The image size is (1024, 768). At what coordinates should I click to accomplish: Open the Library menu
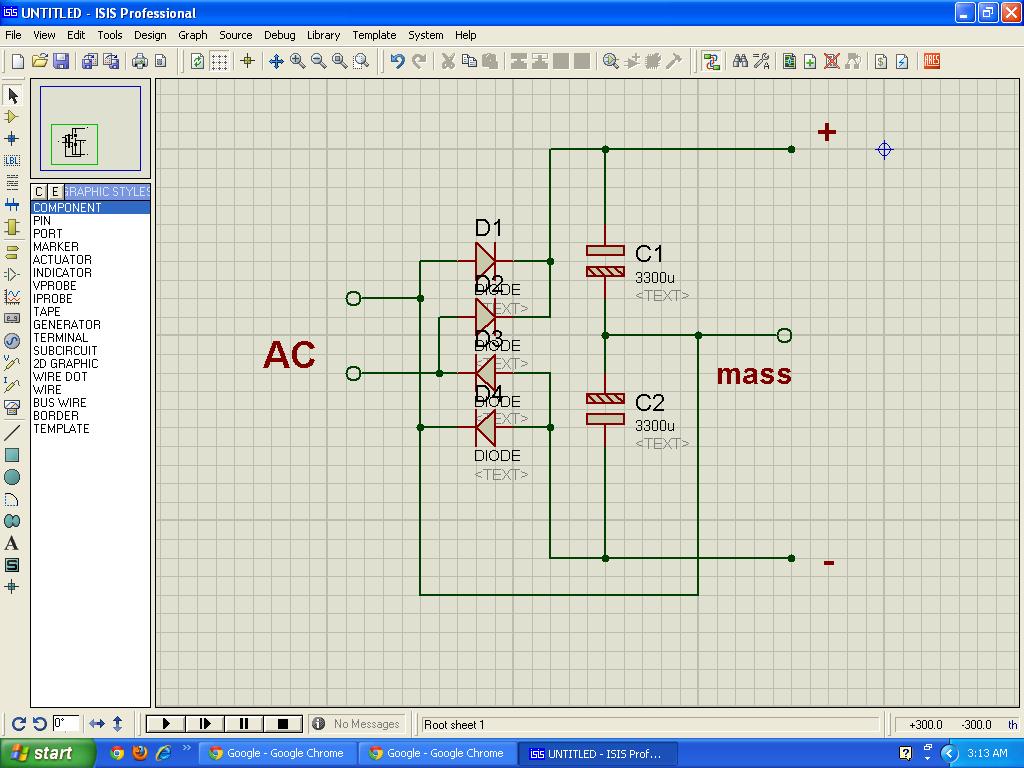[323, 35]
